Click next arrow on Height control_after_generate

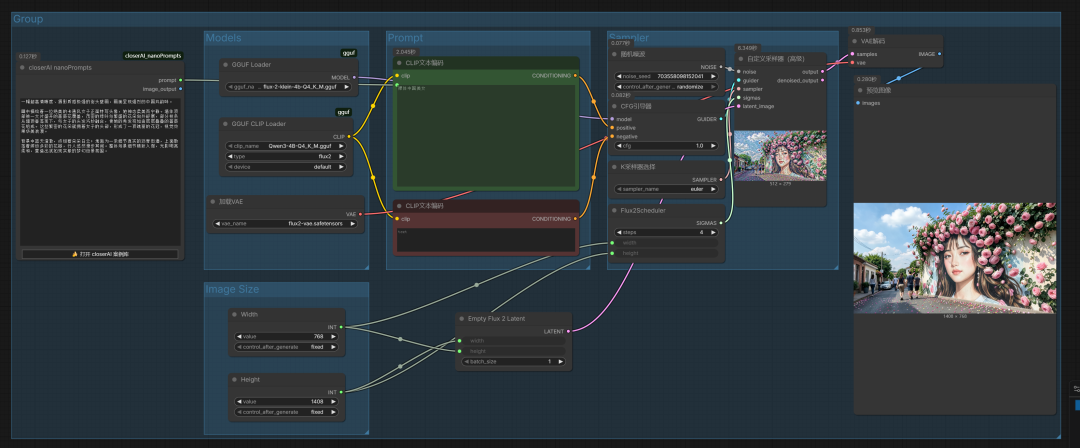(333, 412)
